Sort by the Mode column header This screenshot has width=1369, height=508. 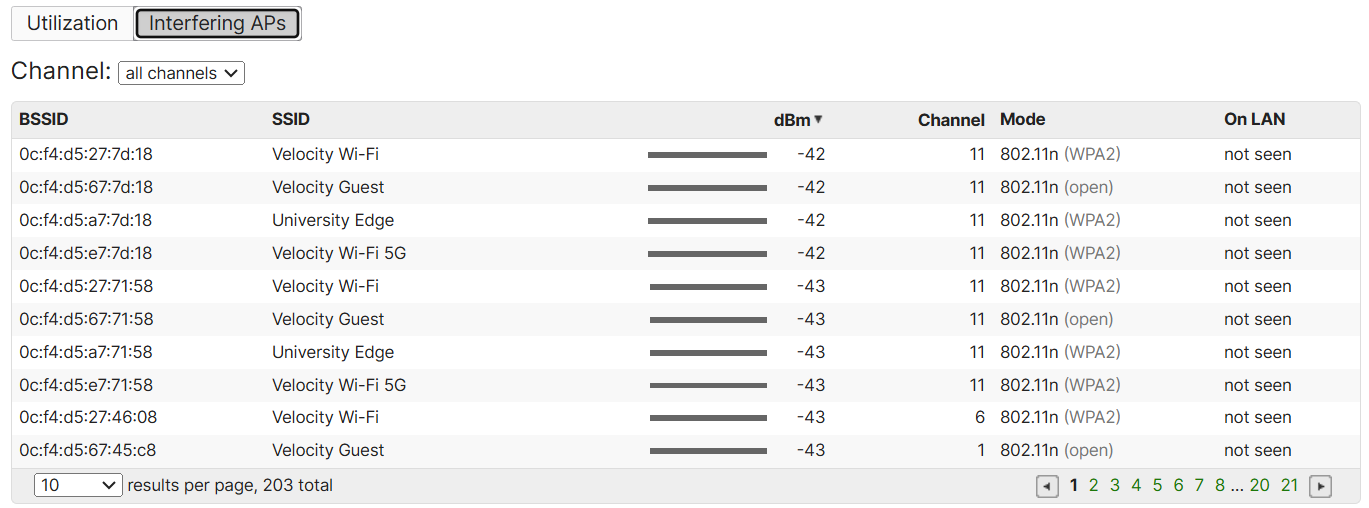1022,119
